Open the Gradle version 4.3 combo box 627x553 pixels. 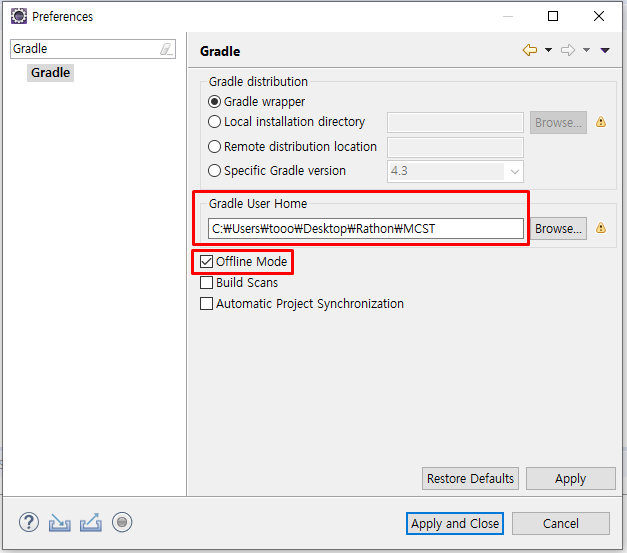click(455, 171)
